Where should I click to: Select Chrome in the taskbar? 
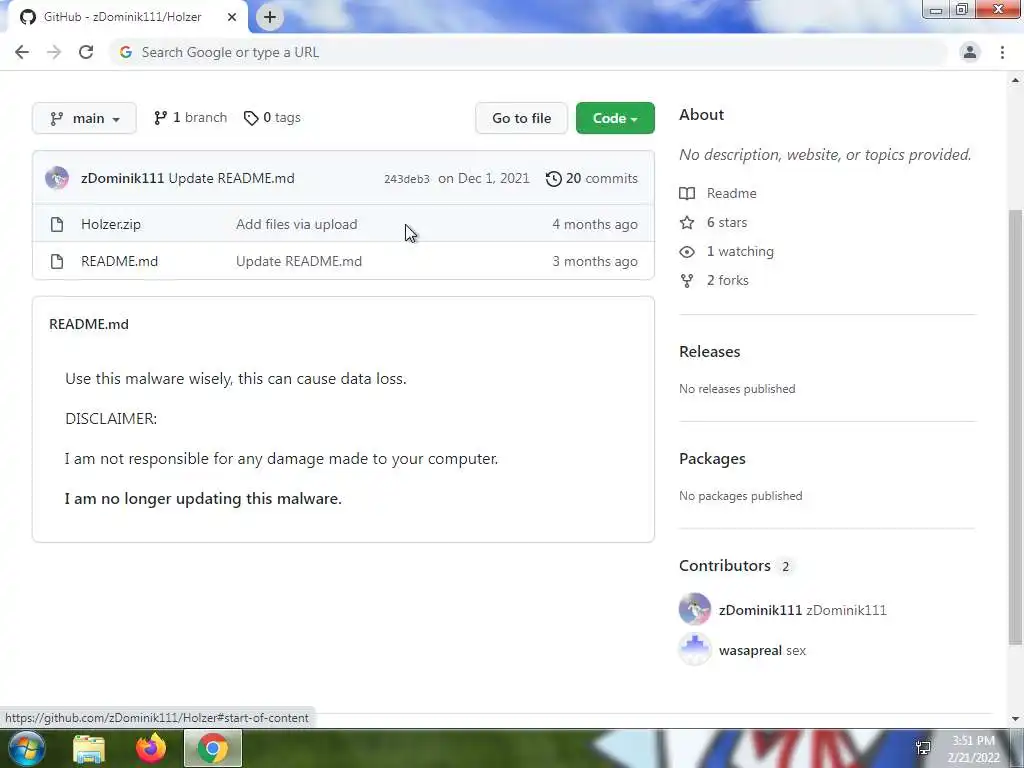pyautogui.click(x=213, y=748)
